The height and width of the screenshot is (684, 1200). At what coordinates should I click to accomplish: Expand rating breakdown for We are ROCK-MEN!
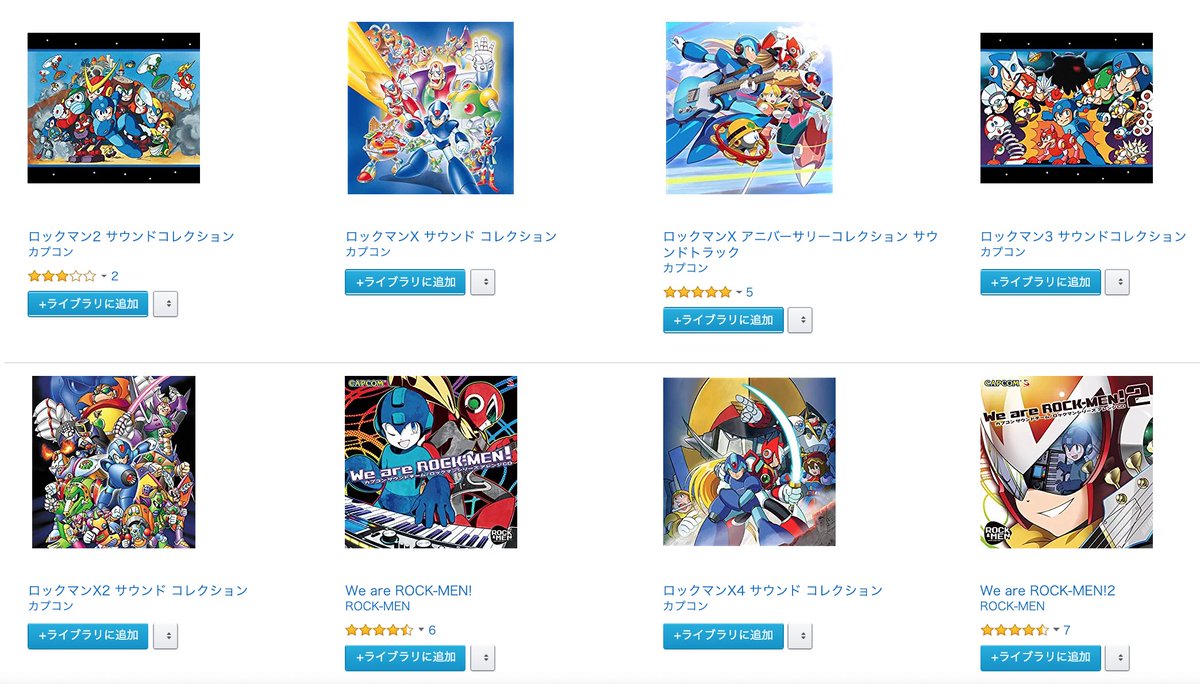click(421, 630)
